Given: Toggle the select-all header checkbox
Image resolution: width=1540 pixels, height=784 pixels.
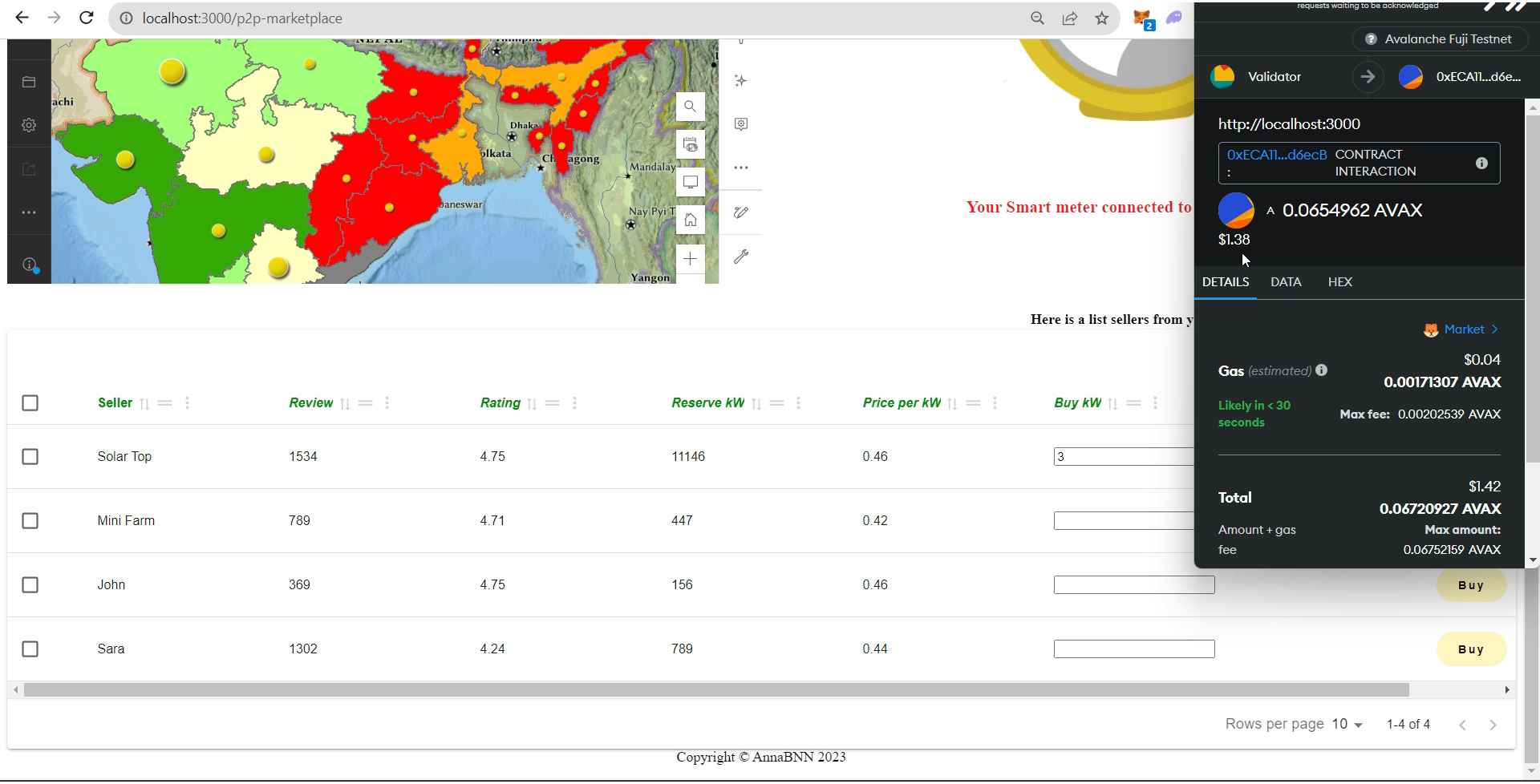Looking at the screenshot, I should [30, 403].
